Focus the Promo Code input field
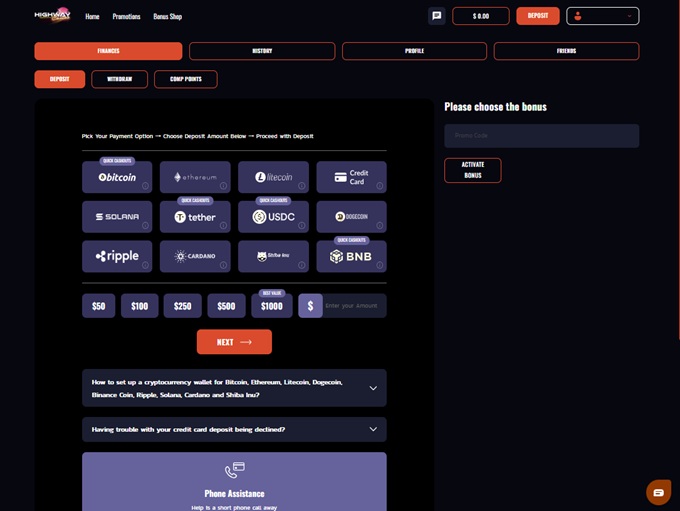This screenshot has width=680, height=511. (x=541, y=135)
